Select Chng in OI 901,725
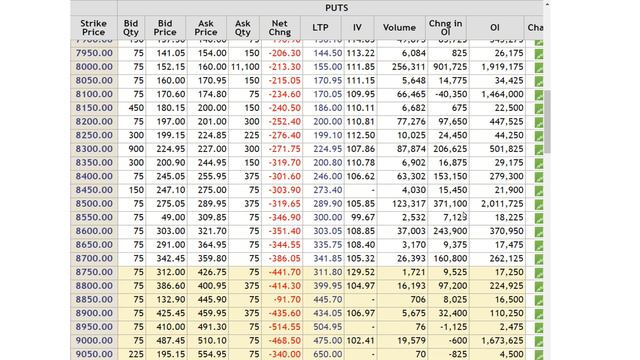 450,67
